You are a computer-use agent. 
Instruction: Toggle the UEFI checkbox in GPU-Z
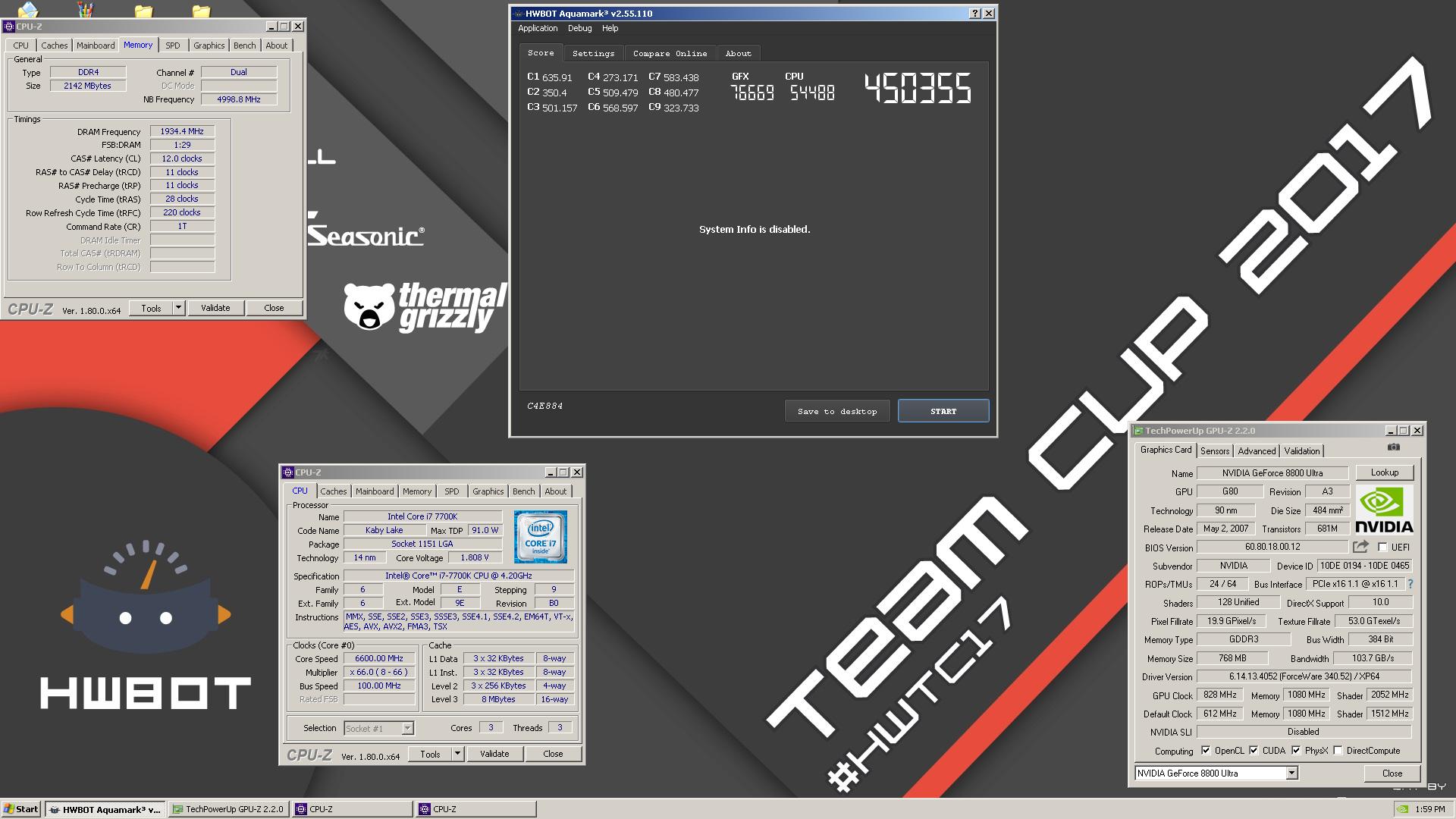pyautogui.click(x=1382, y=547)
